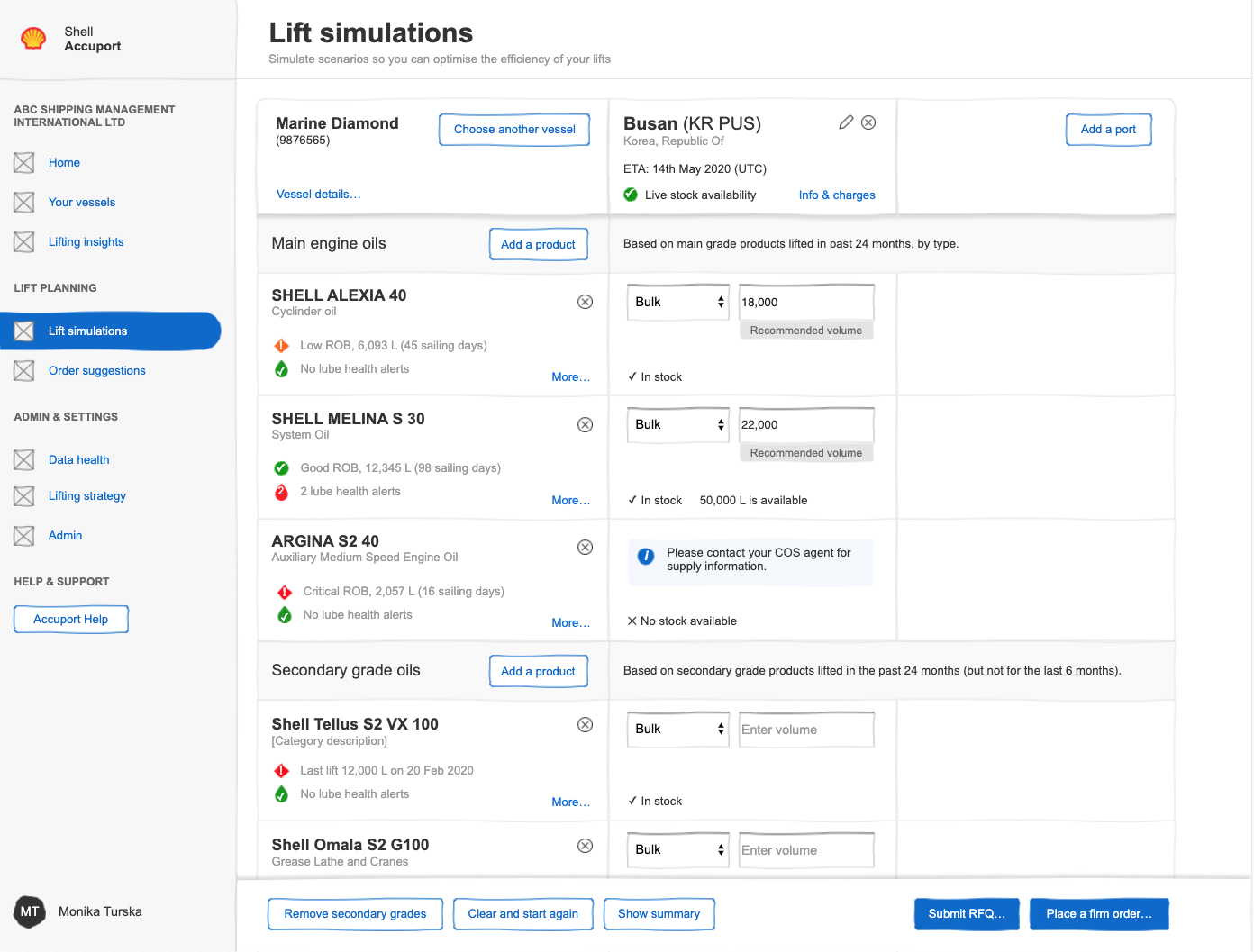This screenshot has width=1254, height=952.
Task: Expand More… for SHELL MELINA S 30
Action: pyautogui.click(x=571, y=501)
